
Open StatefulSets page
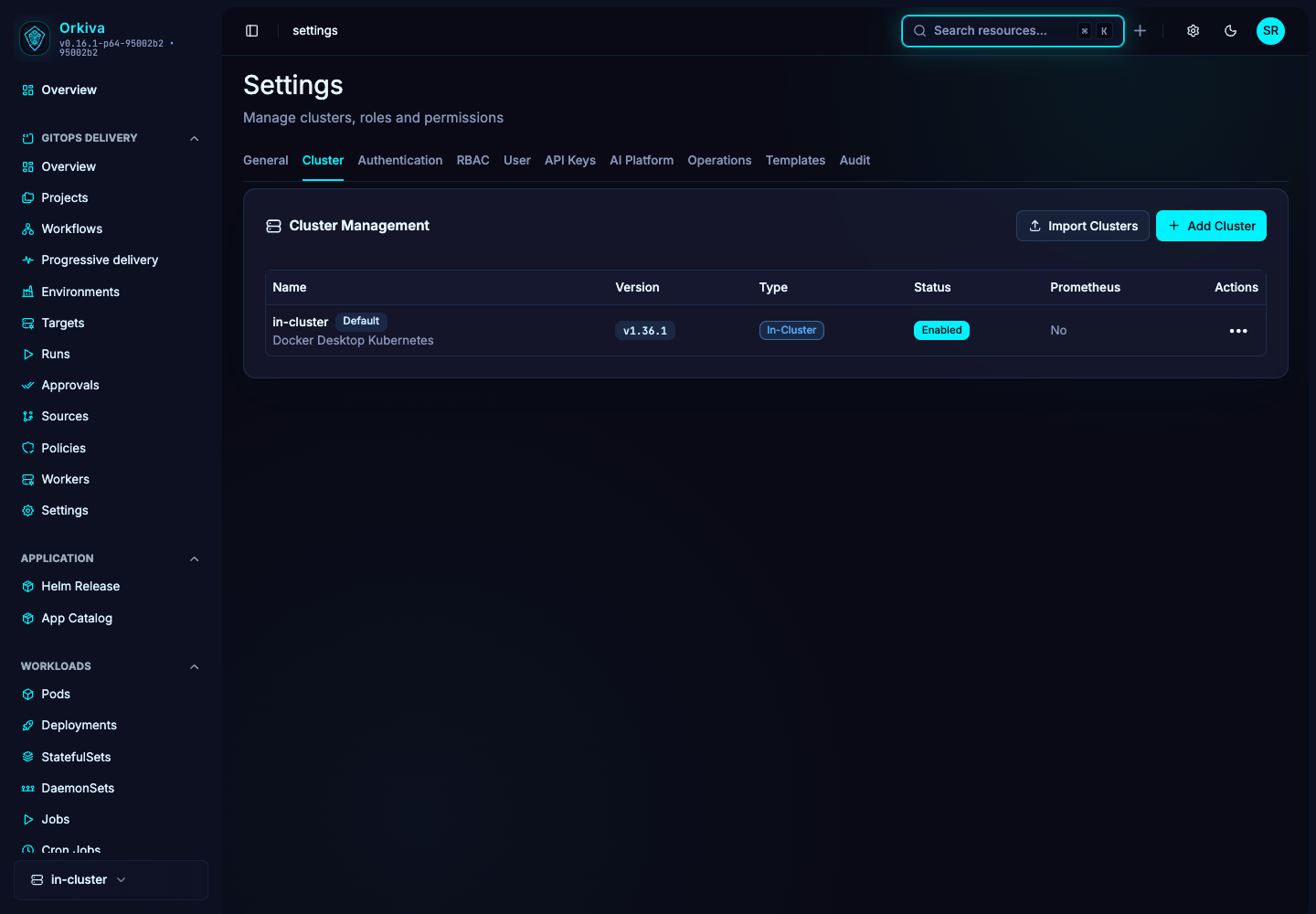[x=110, y=757]
